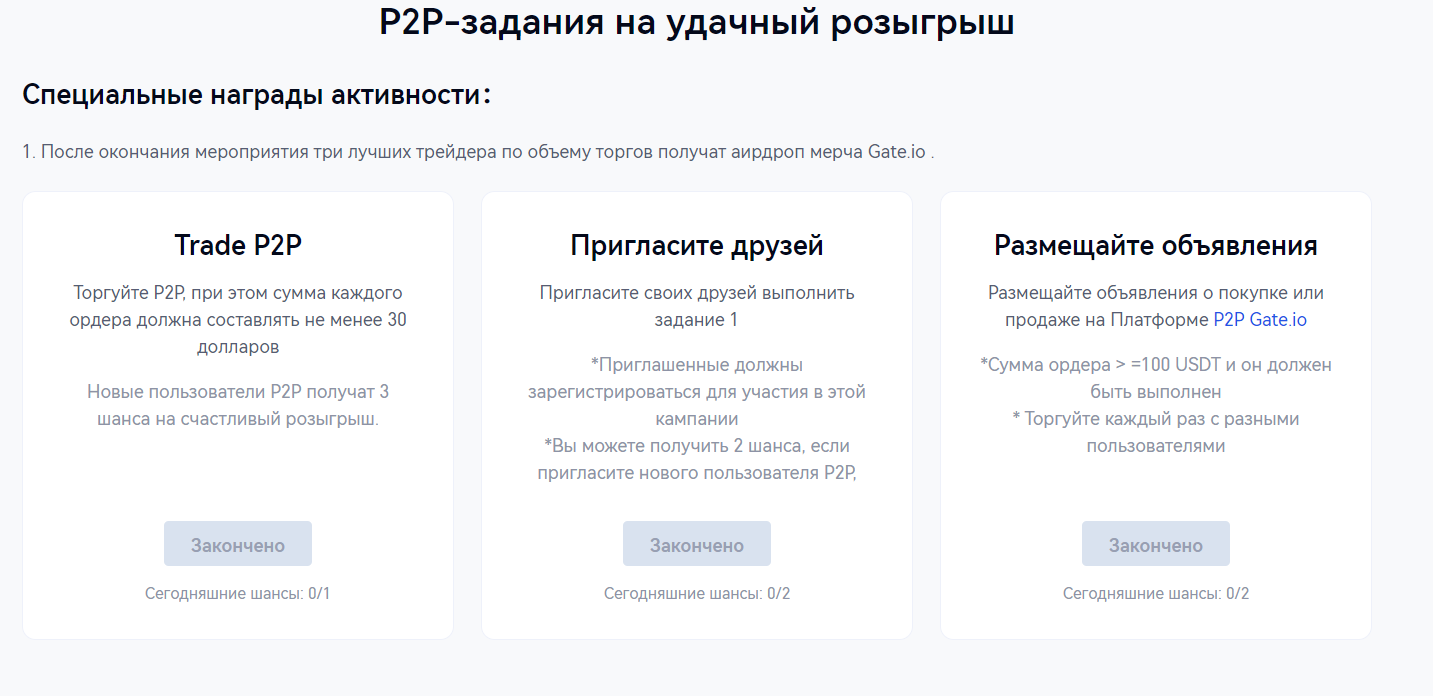
Task: Click Сегодняшние шансы: 0/2 under Пригласите друзей
Action: coord(697,594)
